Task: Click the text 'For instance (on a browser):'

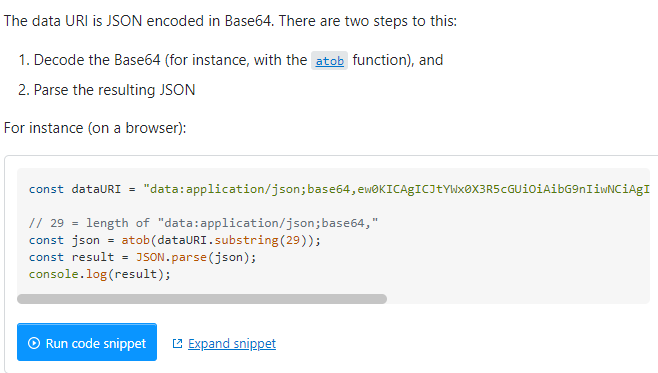Action: tap(95, 128)
